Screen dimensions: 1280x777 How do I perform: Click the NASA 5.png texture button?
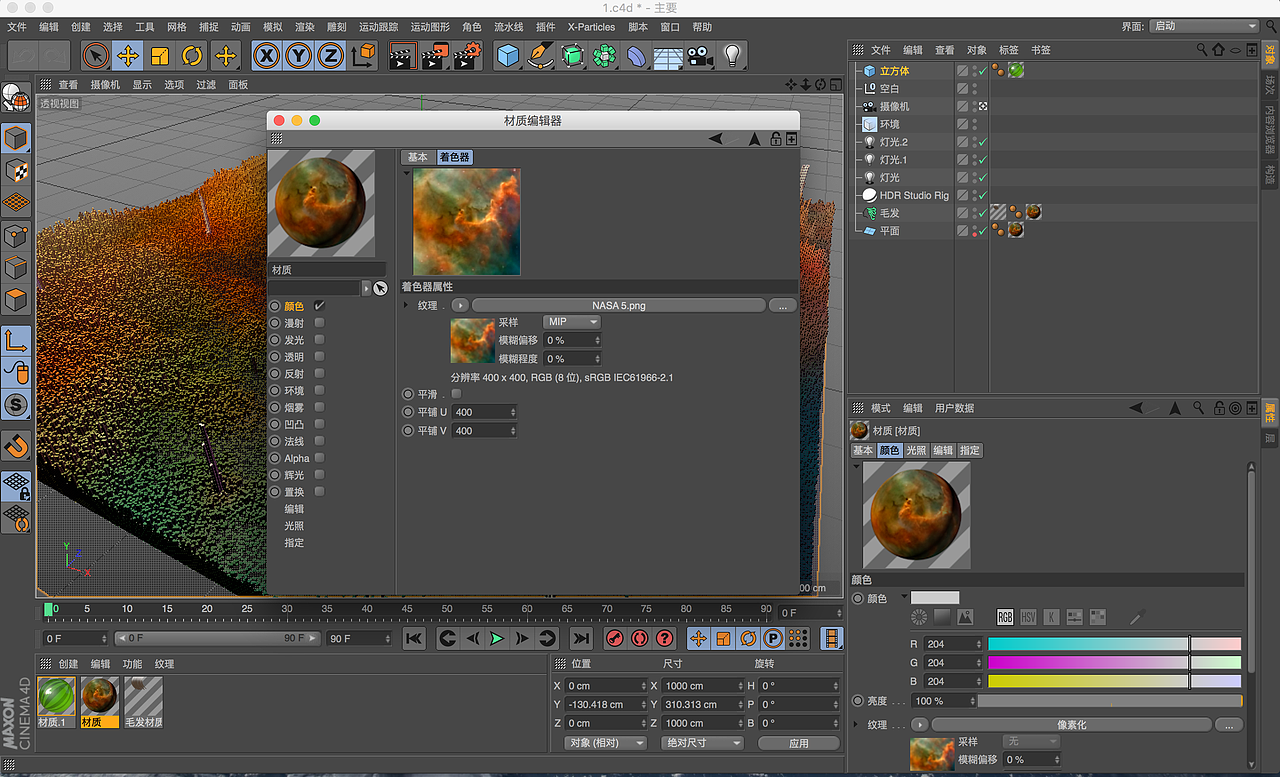(x=619, y=305)
